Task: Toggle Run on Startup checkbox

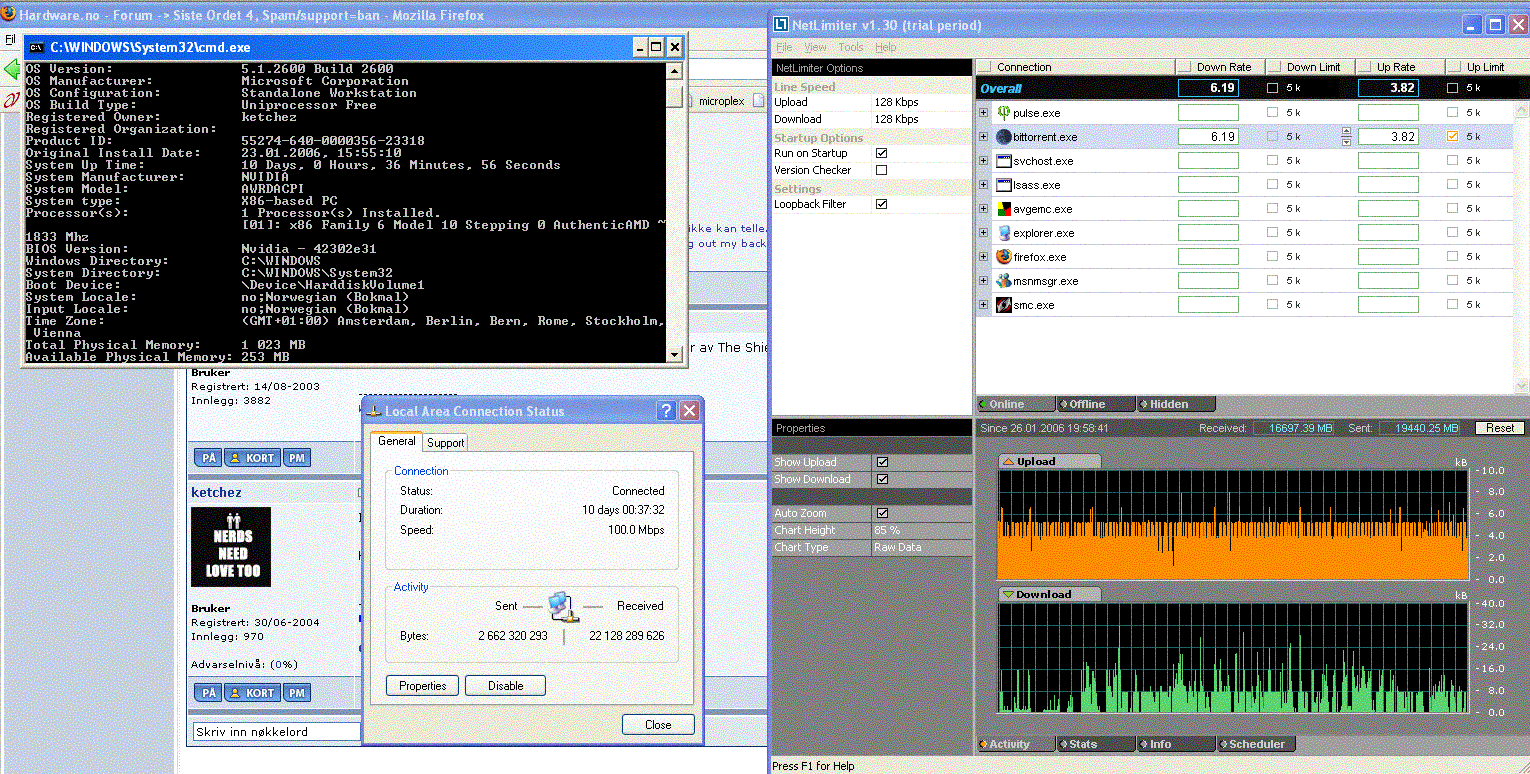Action: pos(881,153)
